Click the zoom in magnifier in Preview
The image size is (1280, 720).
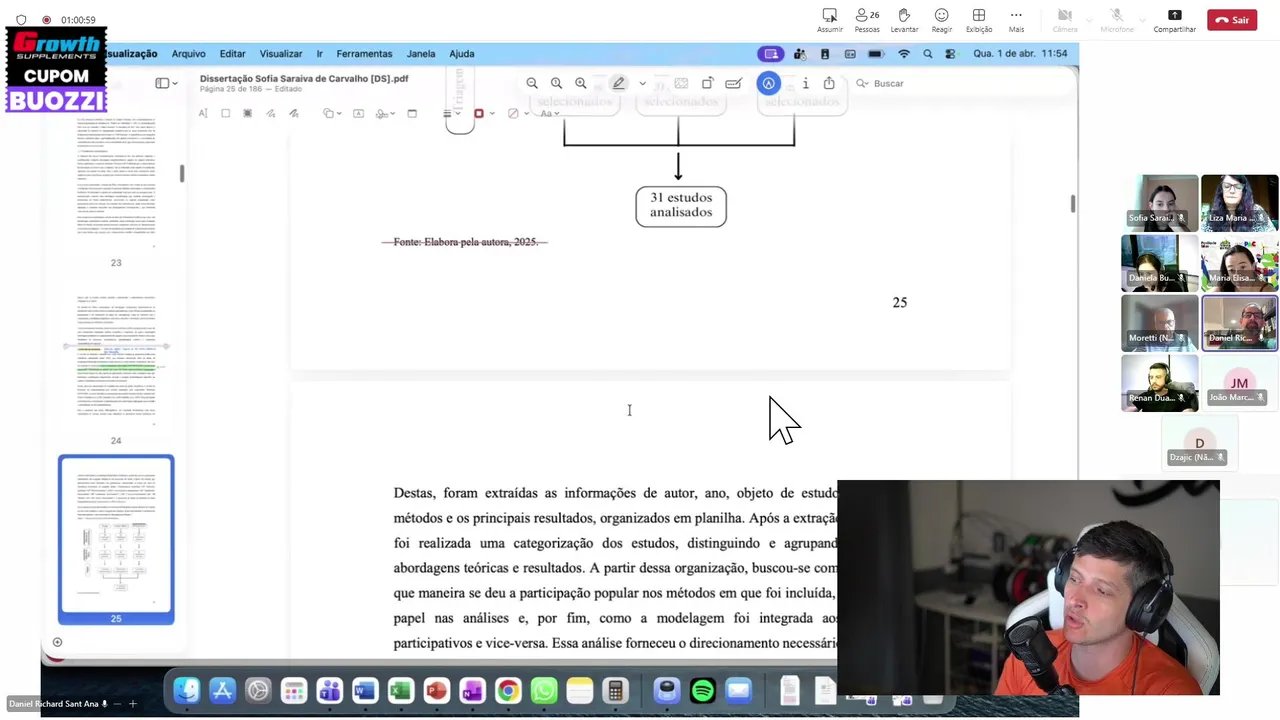581,83
